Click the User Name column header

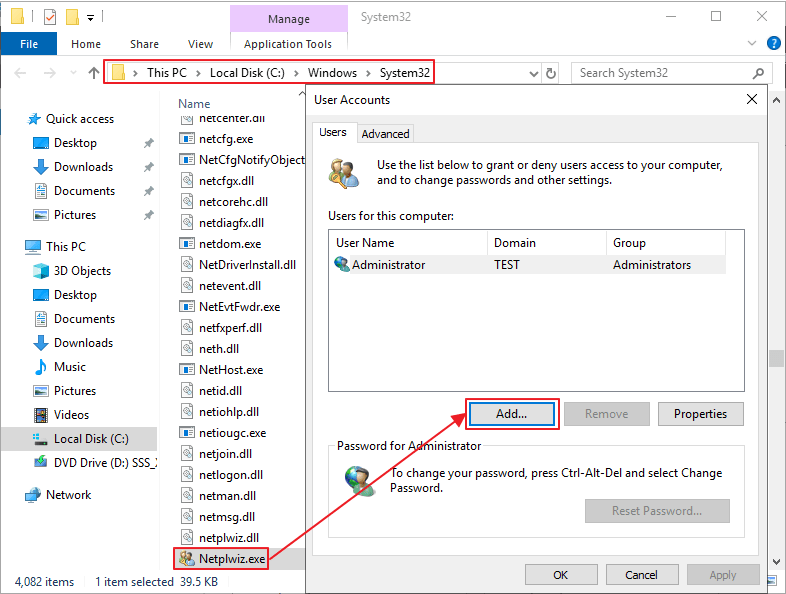(365, 243)
